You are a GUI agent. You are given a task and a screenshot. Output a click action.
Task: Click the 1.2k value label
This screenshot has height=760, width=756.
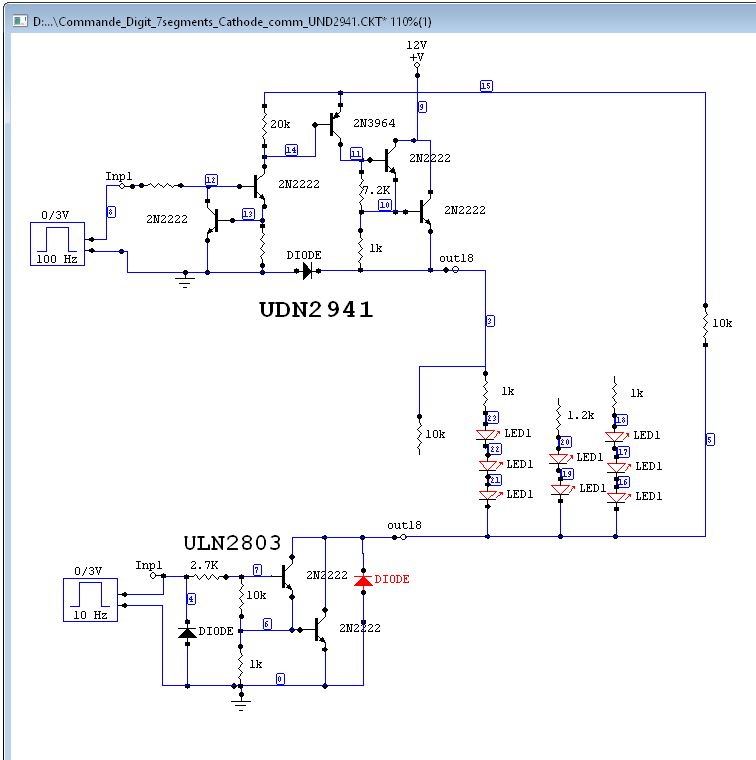(581, 415)
